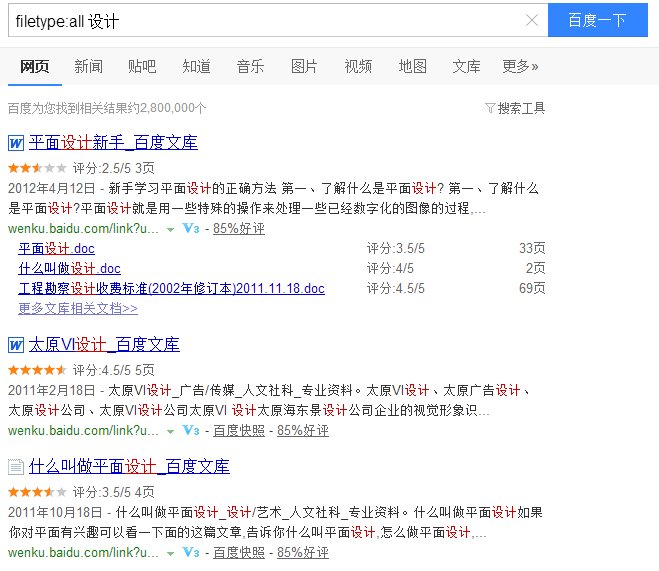Click V3 badge on 太原VI设计 result
This screenshot has height=571, width=659.
[x=191, y=430]
